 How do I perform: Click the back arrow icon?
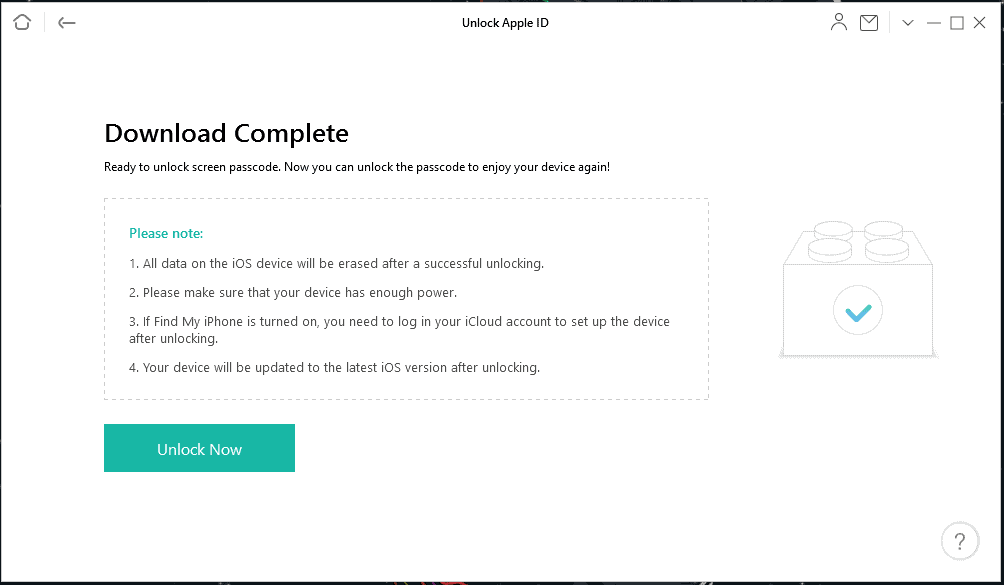coord(67,23)
